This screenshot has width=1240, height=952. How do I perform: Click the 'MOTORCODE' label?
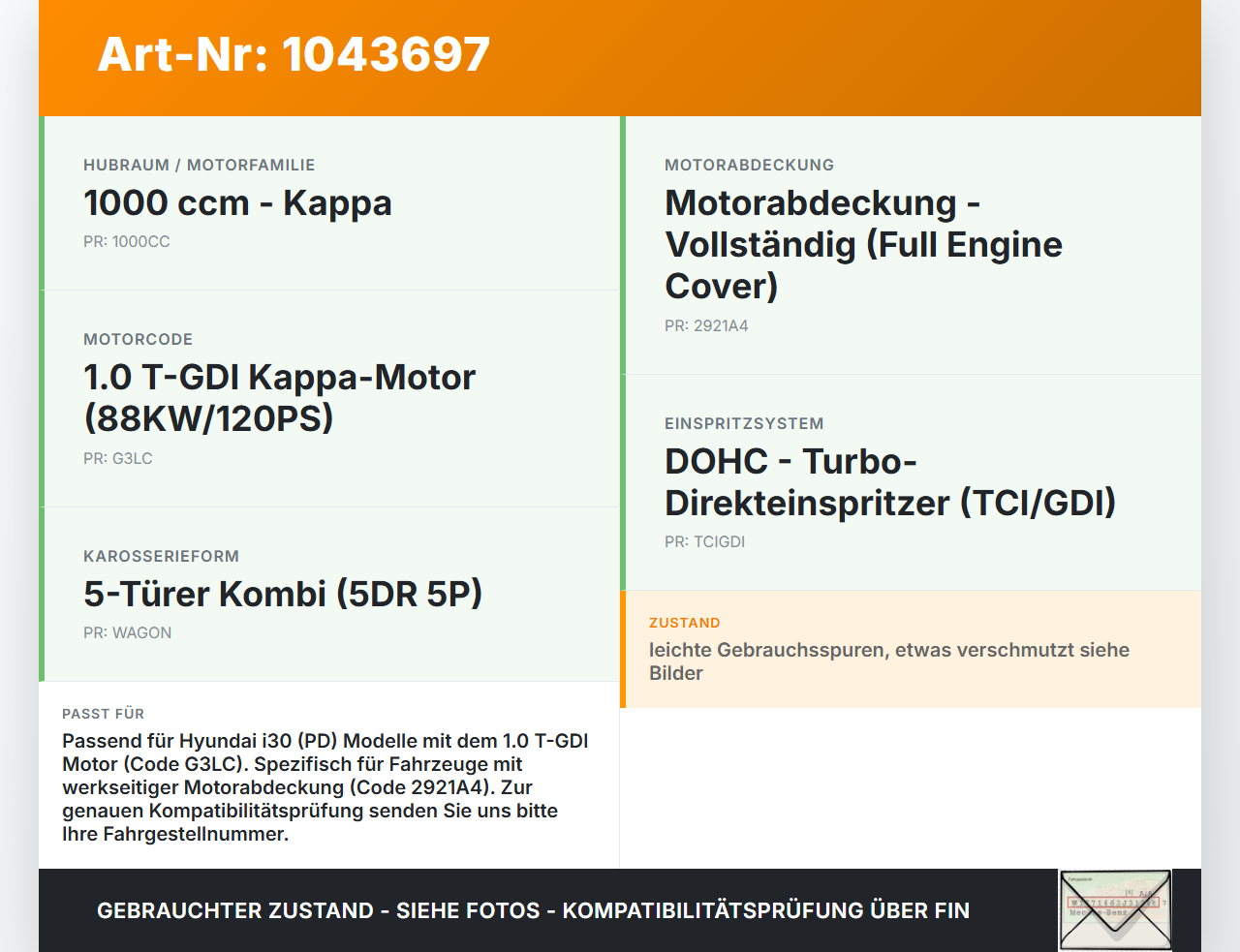click(x=138, y=340)
